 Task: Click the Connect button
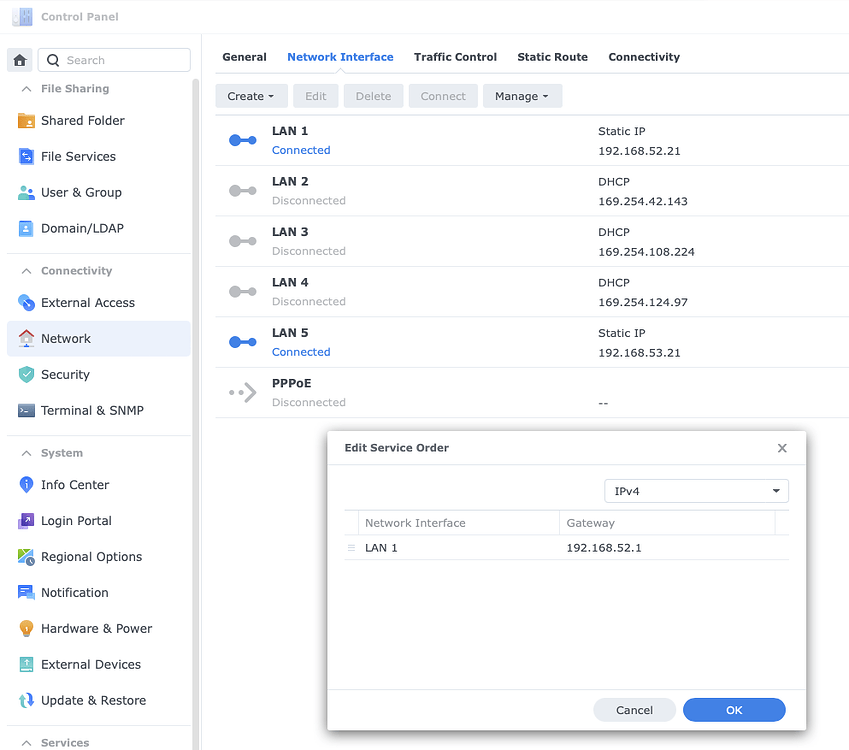coord(443,96)
